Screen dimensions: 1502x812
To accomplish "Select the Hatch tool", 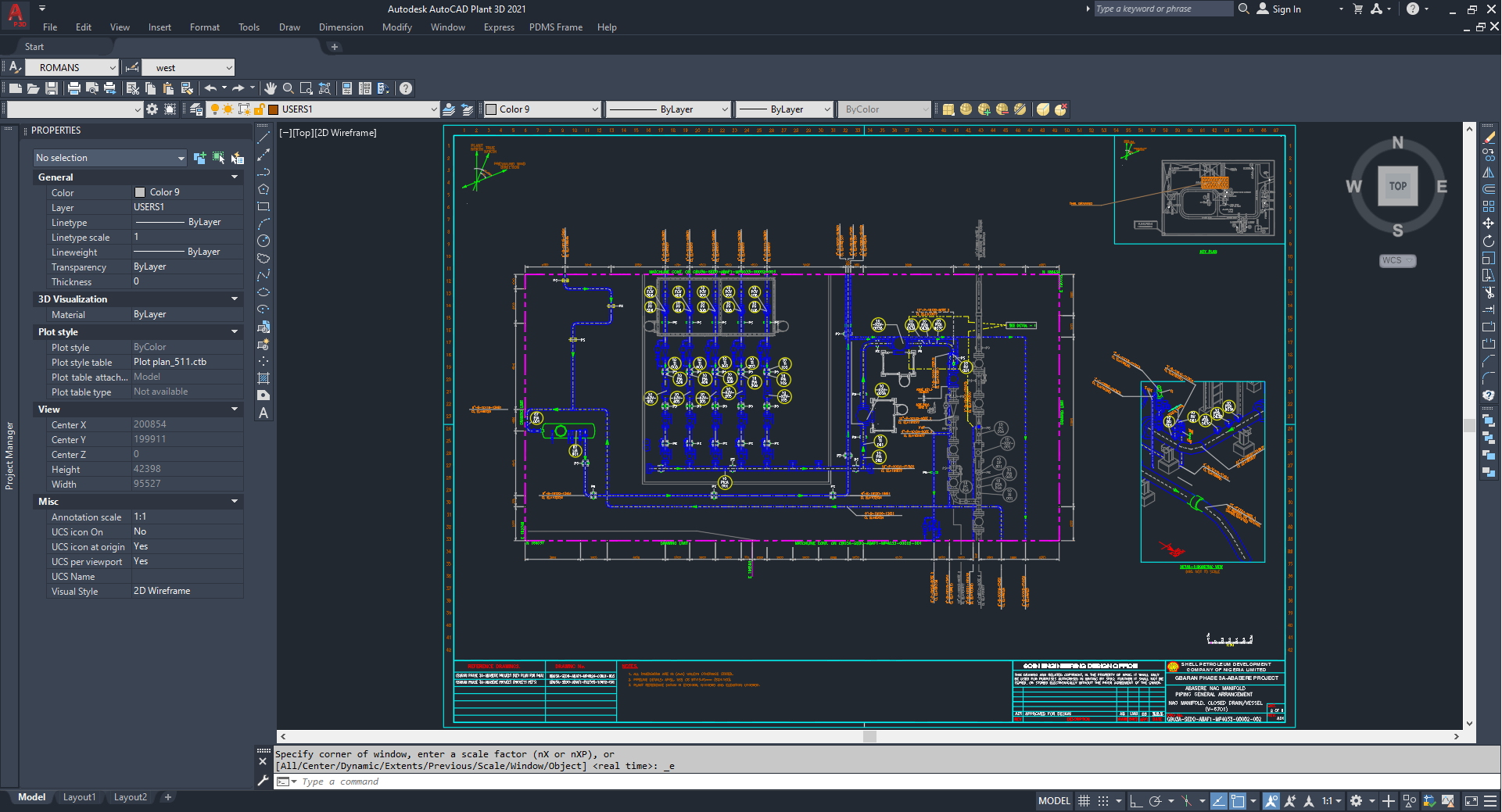I will 263,378.
